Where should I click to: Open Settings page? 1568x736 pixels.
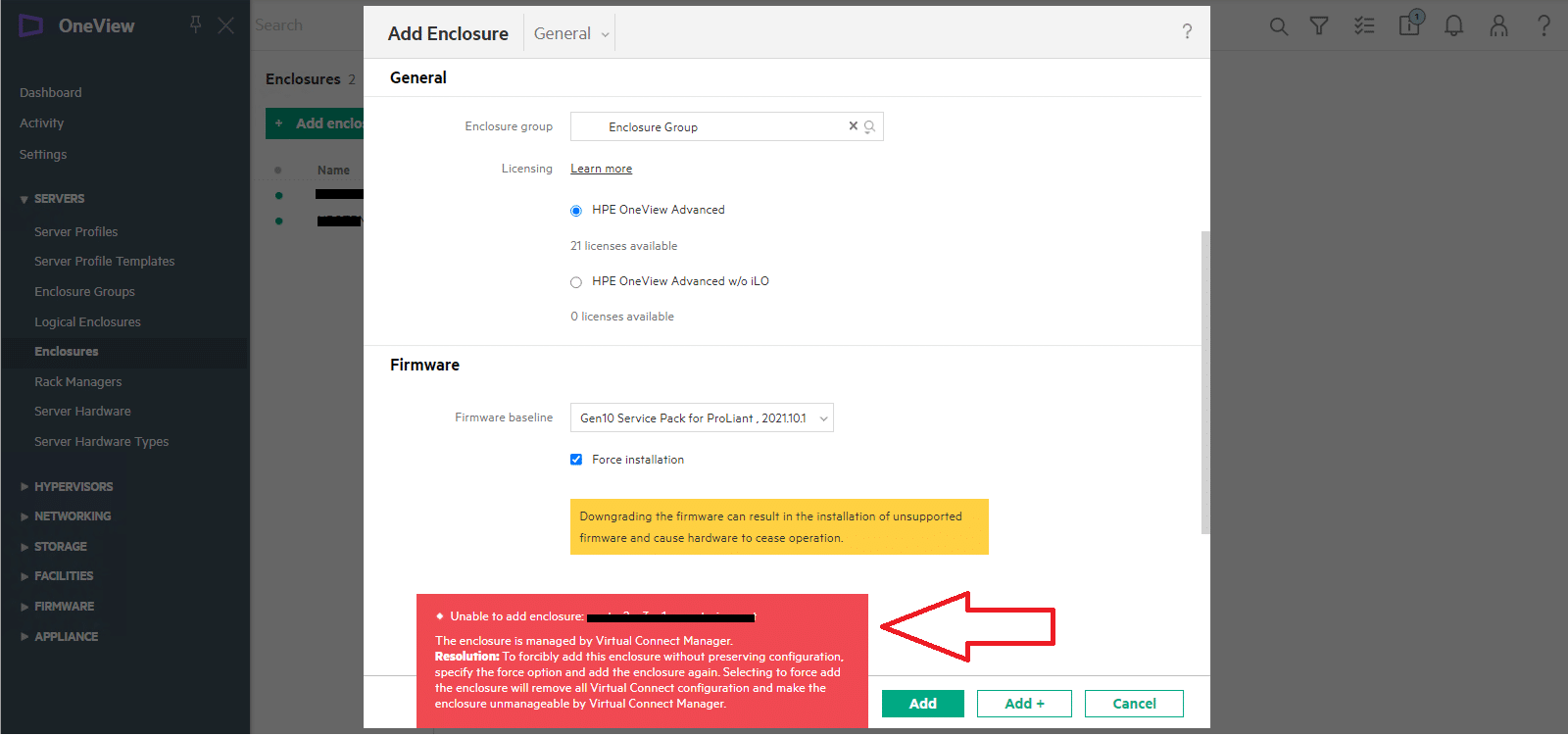(x=43, y=155)
